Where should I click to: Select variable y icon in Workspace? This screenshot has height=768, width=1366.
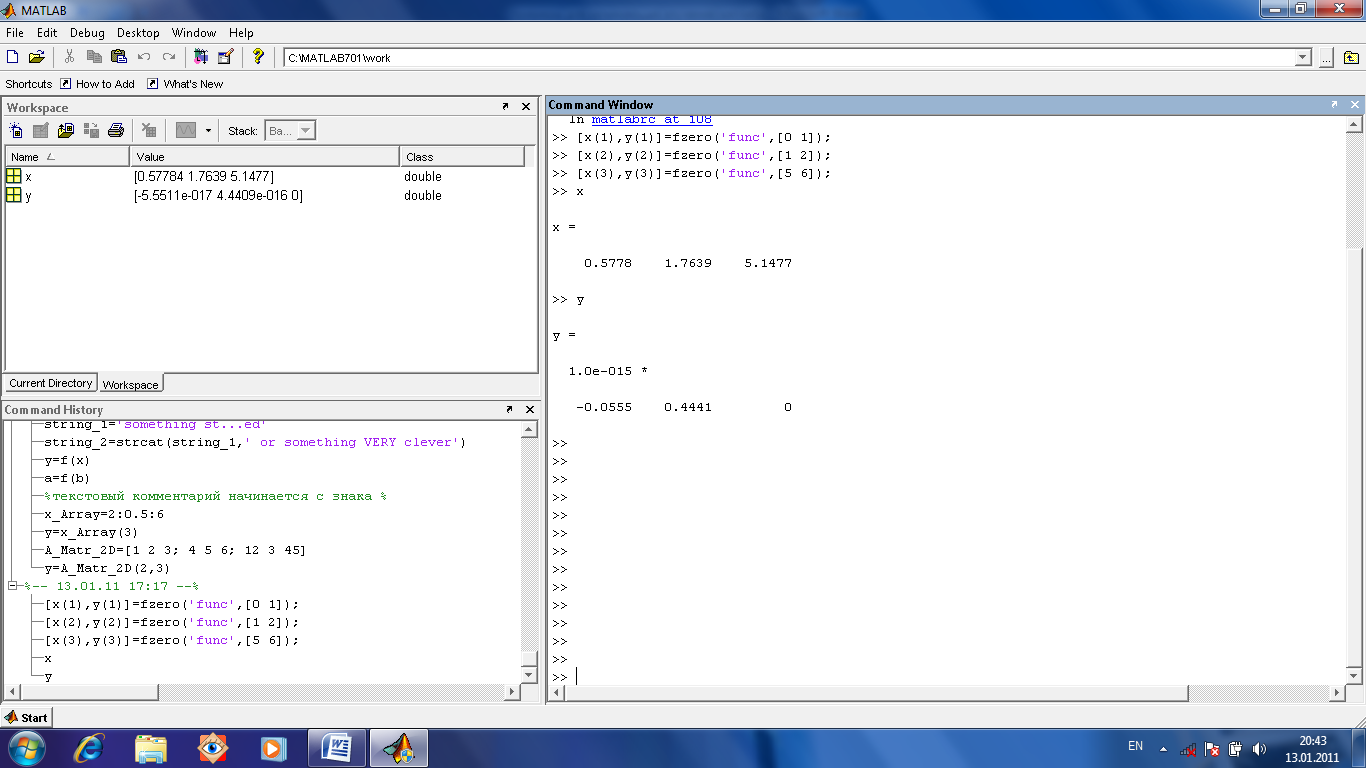14,195
